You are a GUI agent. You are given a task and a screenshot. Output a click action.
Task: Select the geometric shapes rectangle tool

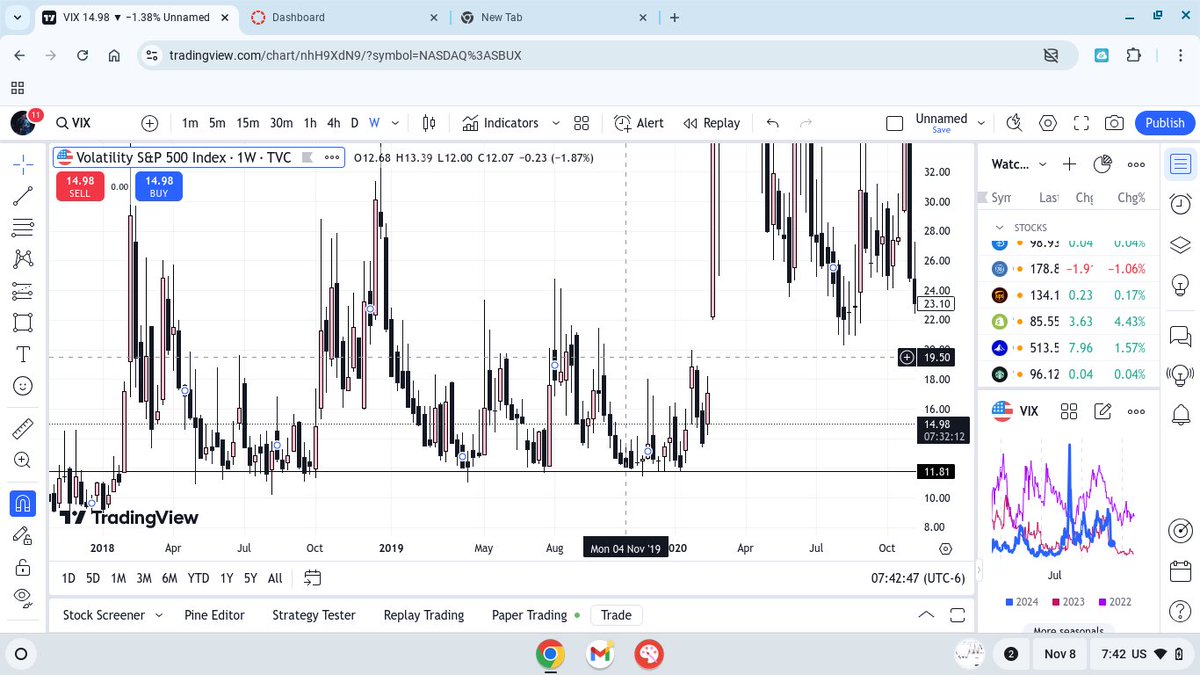(23, 323)
